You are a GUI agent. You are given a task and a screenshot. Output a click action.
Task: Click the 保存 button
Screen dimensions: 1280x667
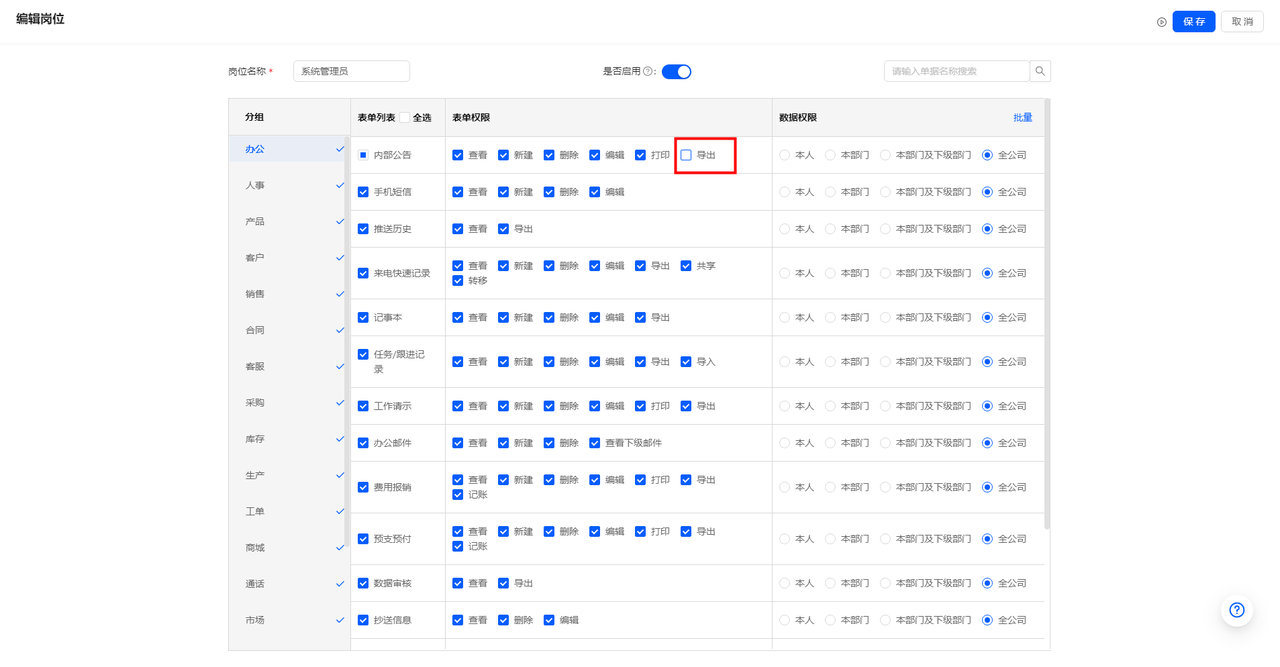click(1194, 22)
